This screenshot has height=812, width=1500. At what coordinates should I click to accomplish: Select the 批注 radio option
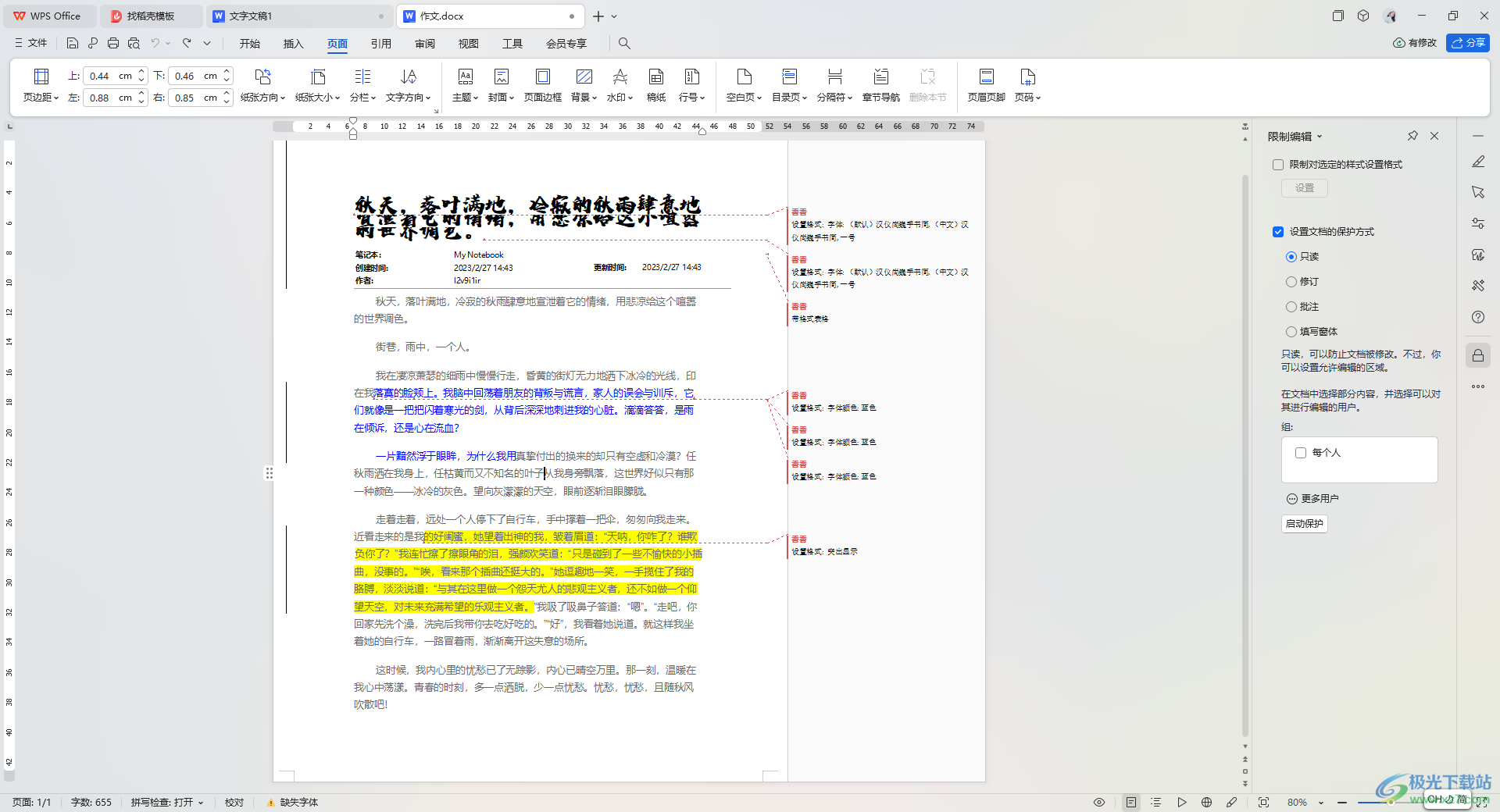tap(1291, 307)
